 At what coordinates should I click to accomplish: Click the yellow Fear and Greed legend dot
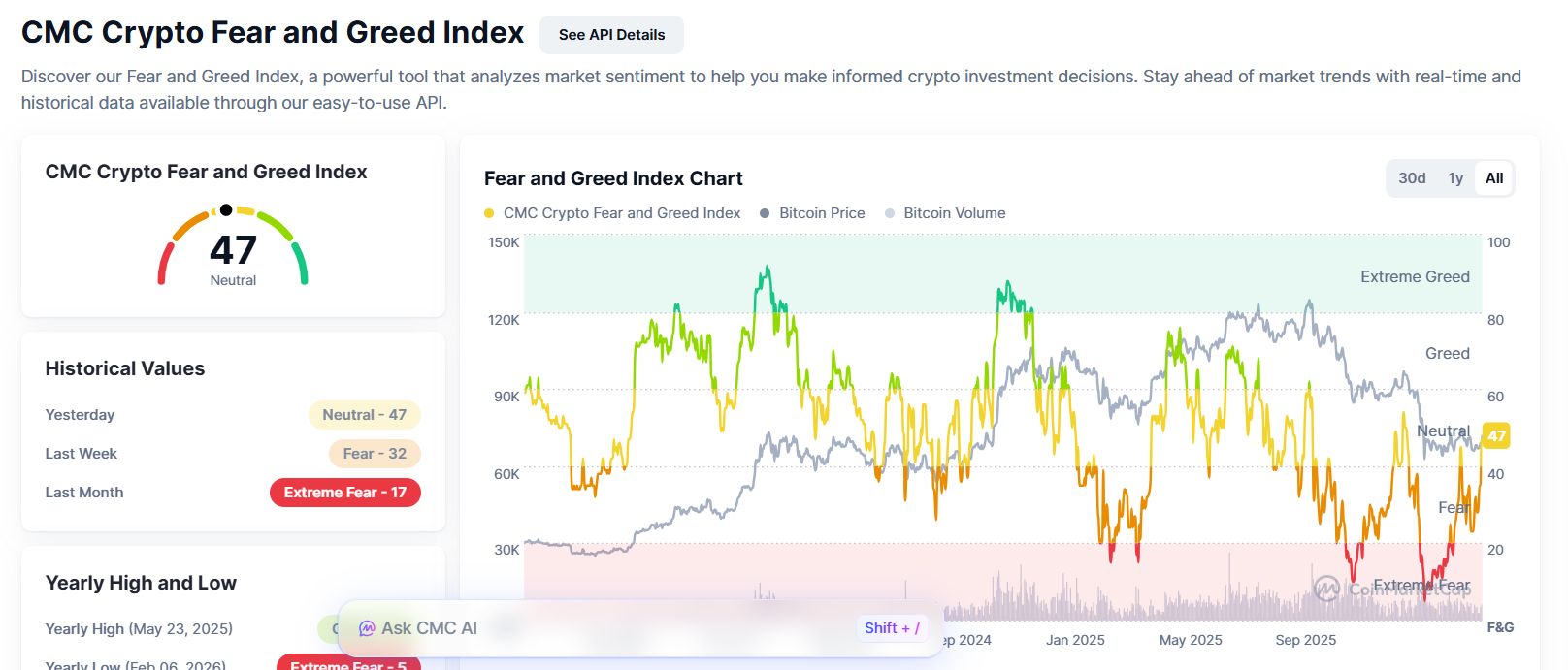(488, 212)
